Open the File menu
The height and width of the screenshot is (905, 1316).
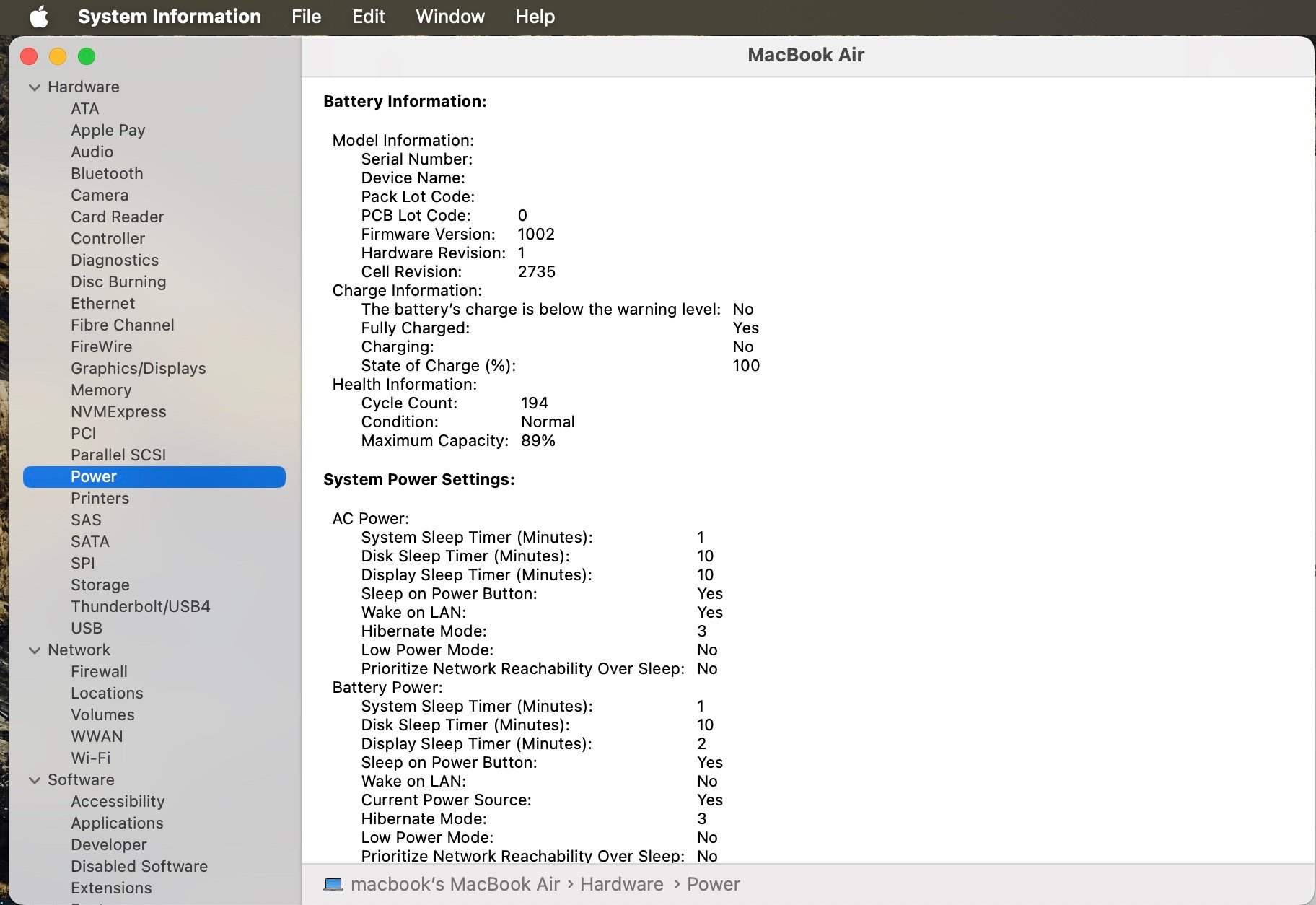pyautogui.click(x=306, y=17)
